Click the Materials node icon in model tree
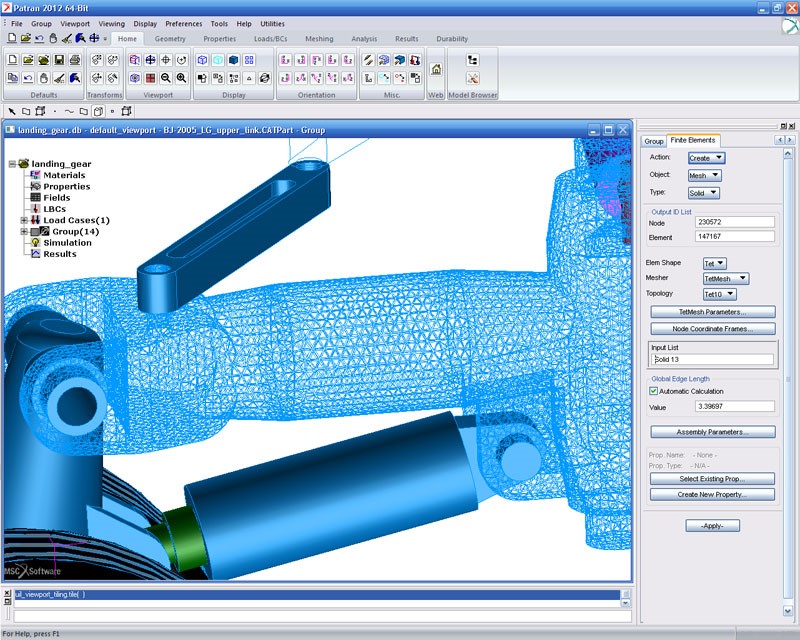The width and height of the screenshot is (800, 640). pos(35,175)
